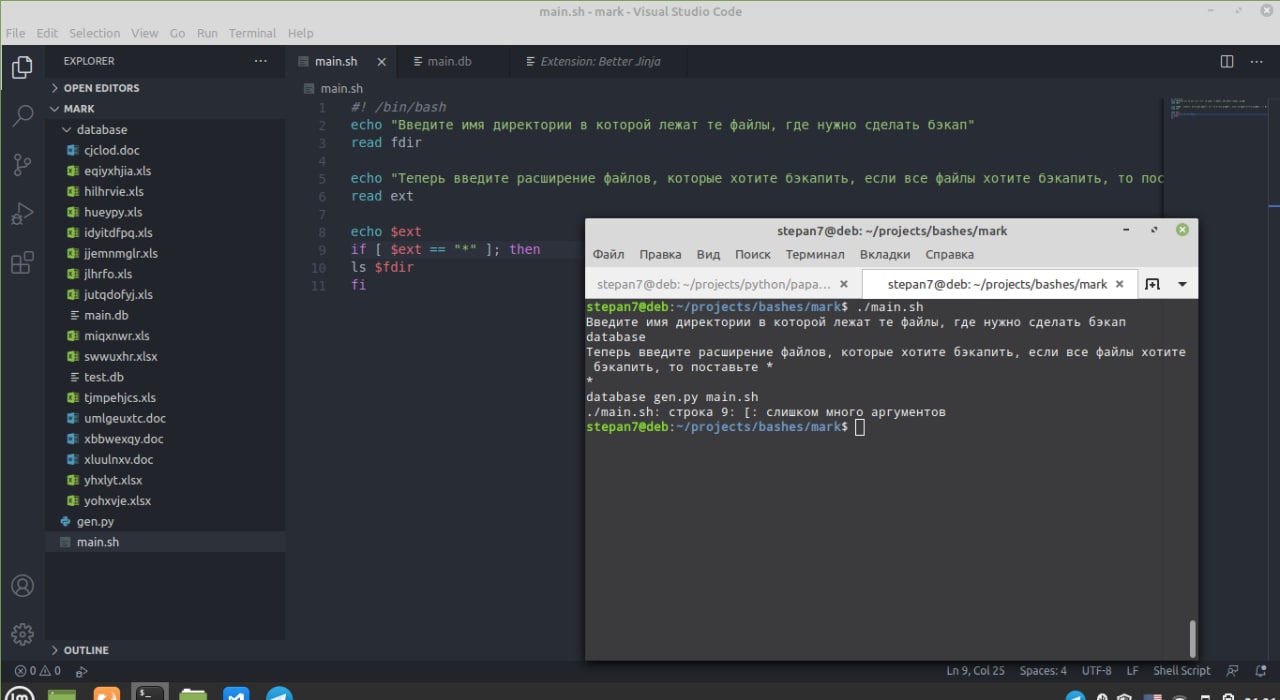
Task: Collapse the database folder
Action: (101, 130)
